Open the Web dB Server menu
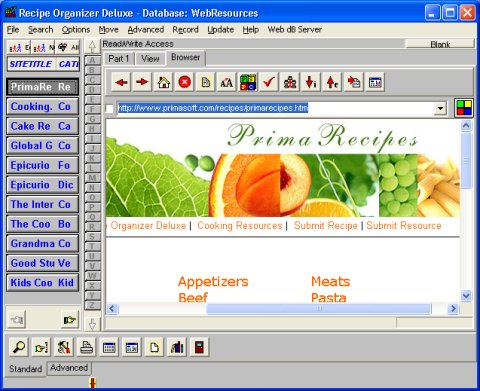This screenshot has height=391, width=480. [x=295, y=30]
